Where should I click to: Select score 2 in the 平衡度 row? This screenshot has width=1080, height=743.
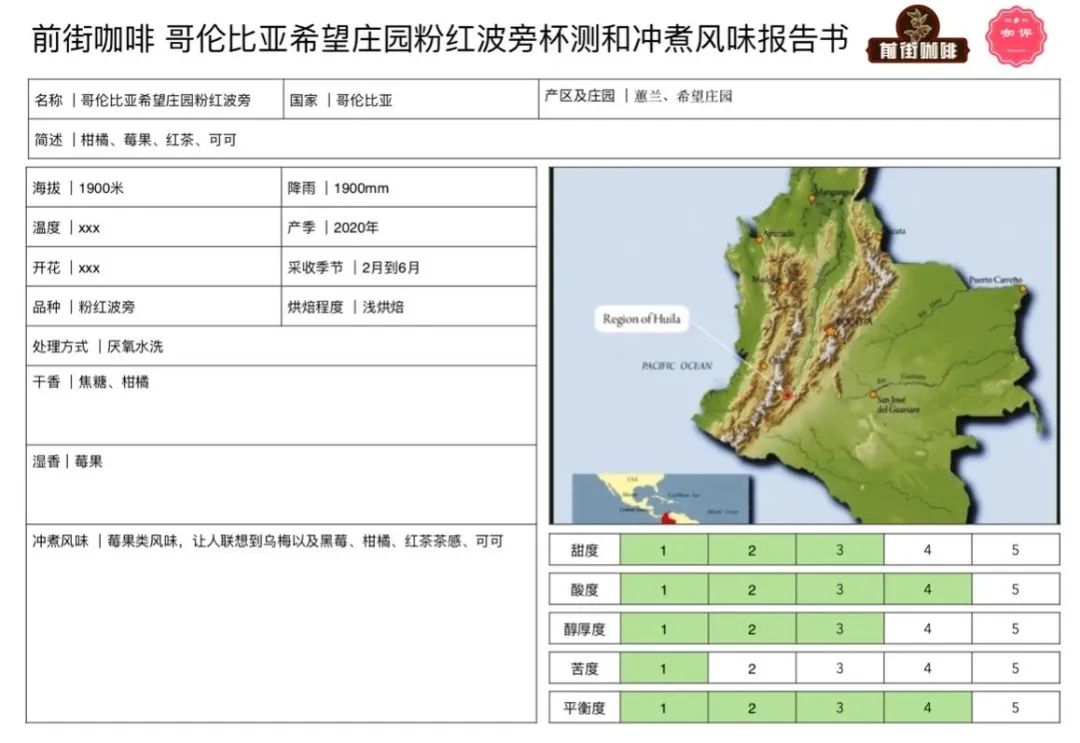[x=752, y=708]
